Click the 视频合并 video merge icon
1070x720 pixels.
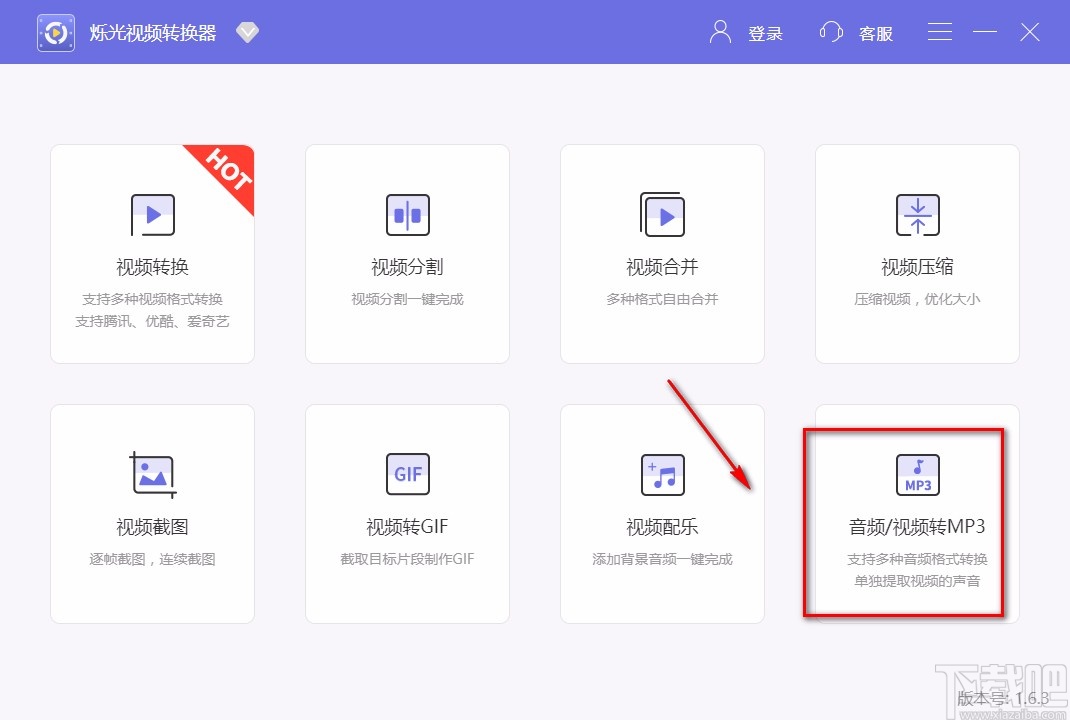click(x=662, y=215)
